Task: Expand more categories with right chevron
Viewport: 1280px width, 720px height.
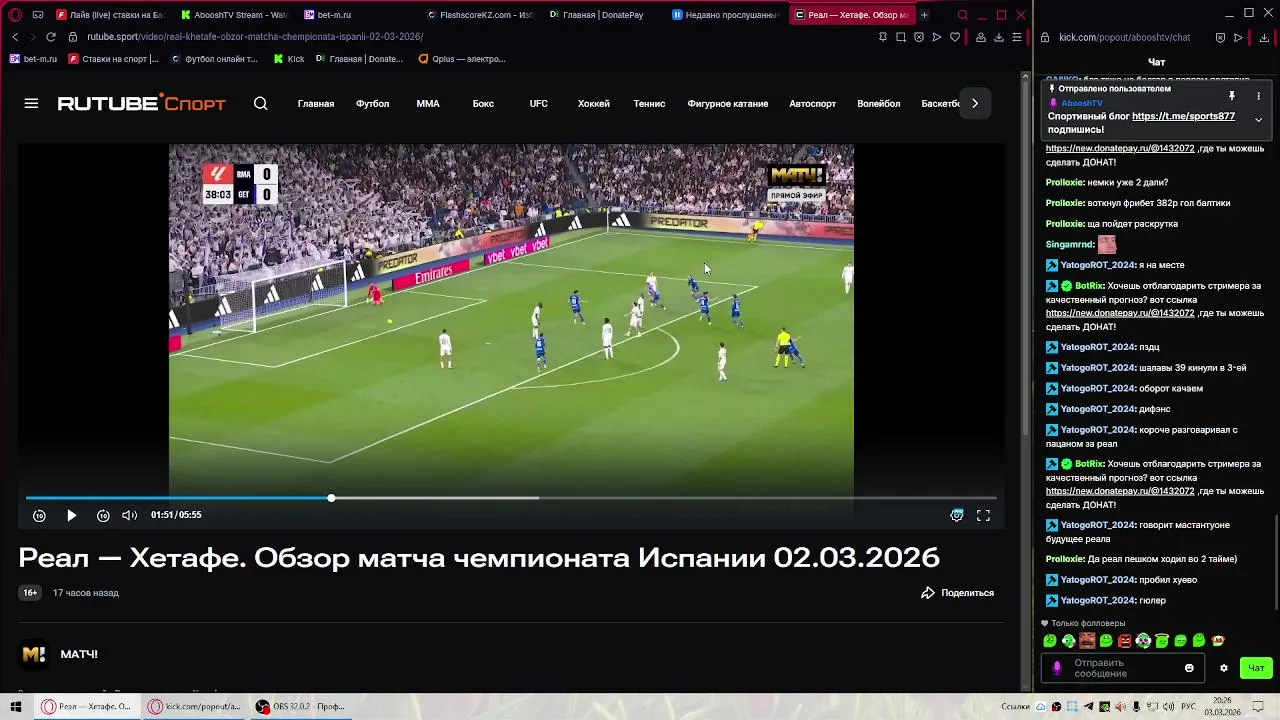Action: pyautogui.click(x=975, y=103)
